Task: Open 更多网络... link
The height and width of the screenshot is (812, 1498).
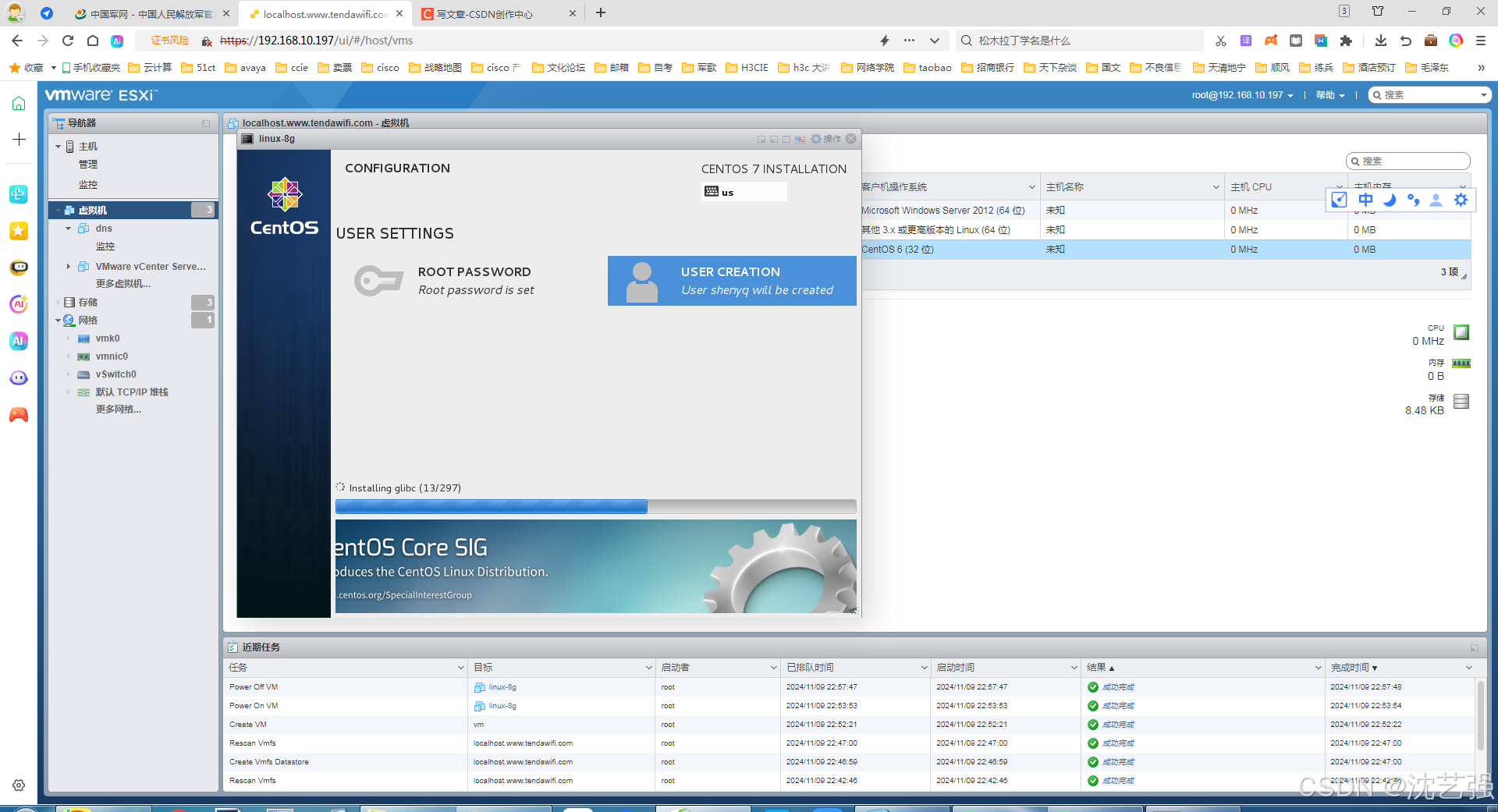Action: [119, 410]
